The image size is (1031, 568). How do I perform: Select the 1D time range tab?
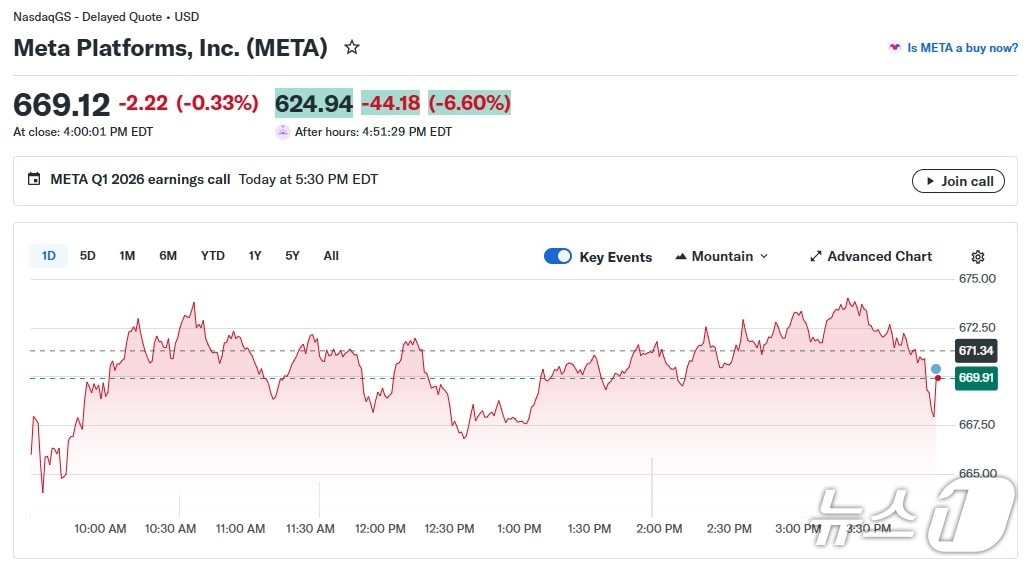tap(49, 256)
